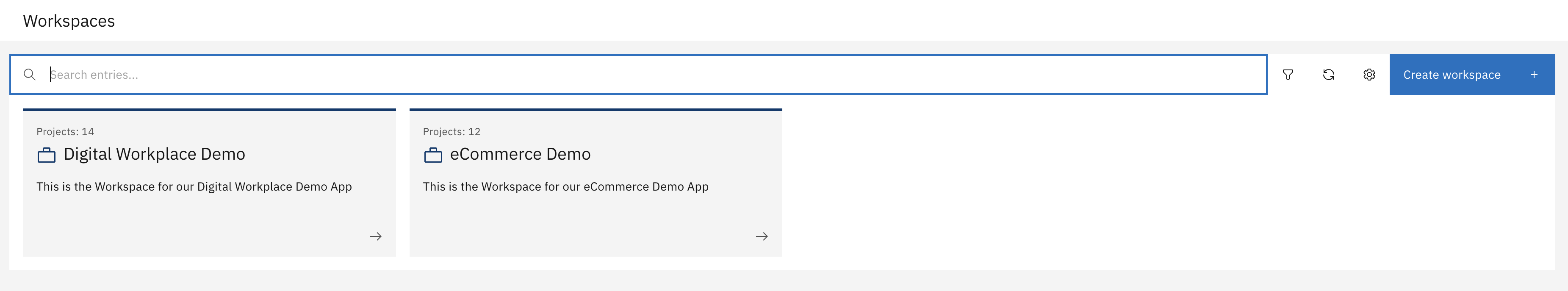The width and height of the screenshot is (1568, 291).
Task: Click the eCommerce Demo briefcase icon
Action: (x=433, y=155)
